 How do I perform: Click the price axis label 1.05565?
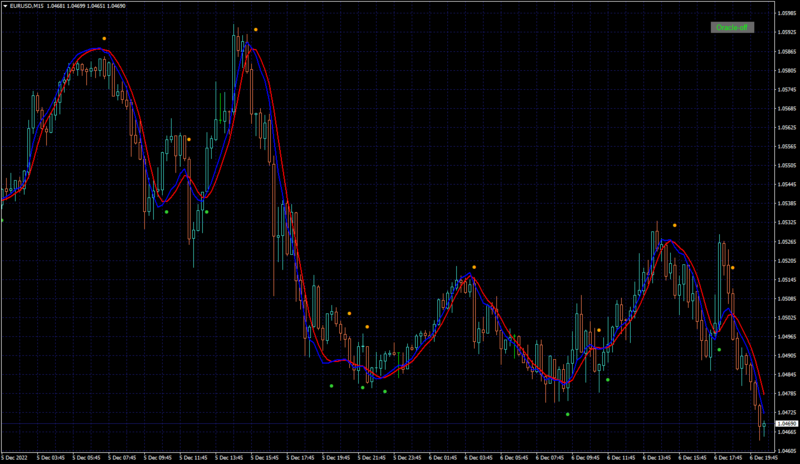coord(786,146)
